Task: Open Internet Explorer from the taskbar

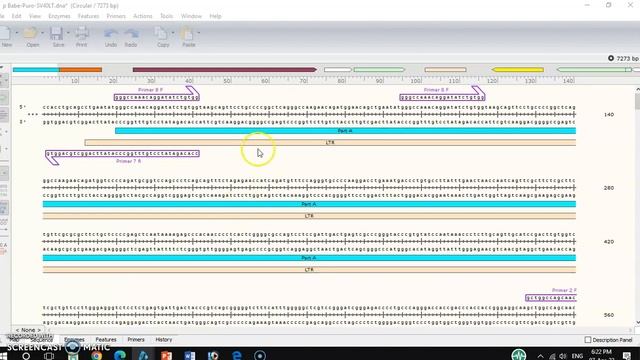Action: [236, 356]
